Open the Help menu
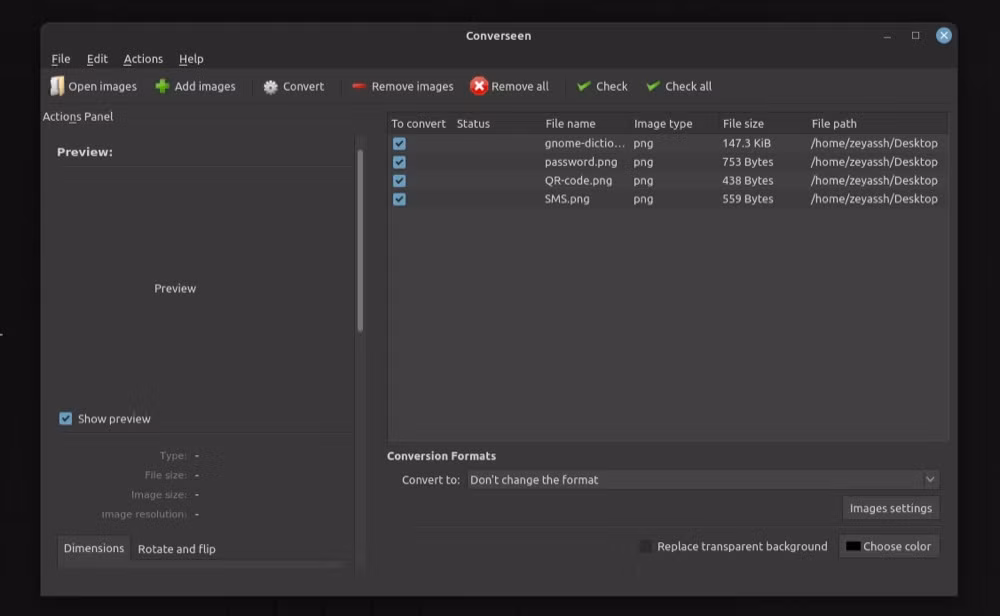This screenshot has height=616, width=1000. click(x=191, y=59)
